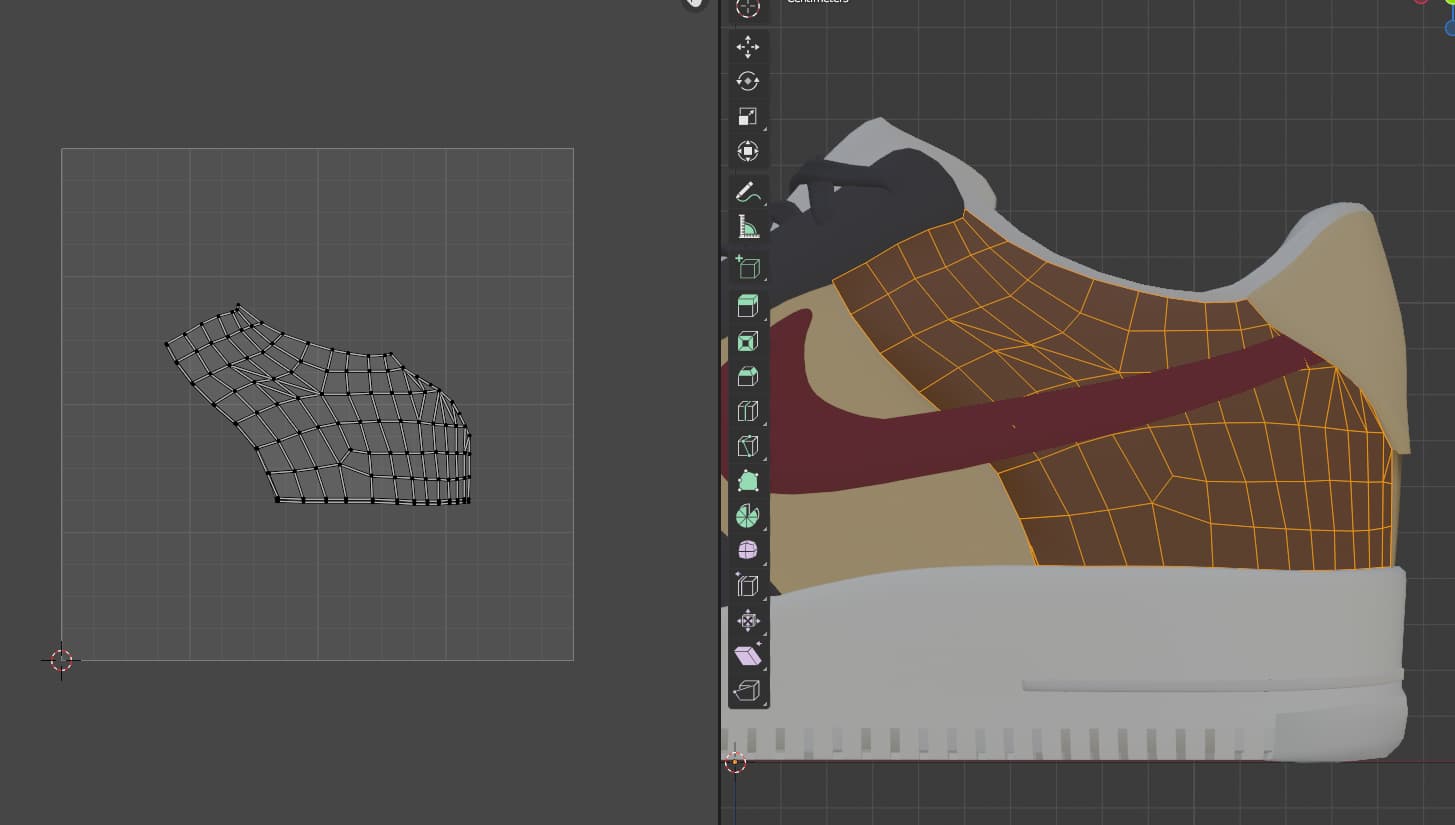Choose the Add Cube tool
Image resolution: width=1455 pixels, height=825 pixels.
748,267
